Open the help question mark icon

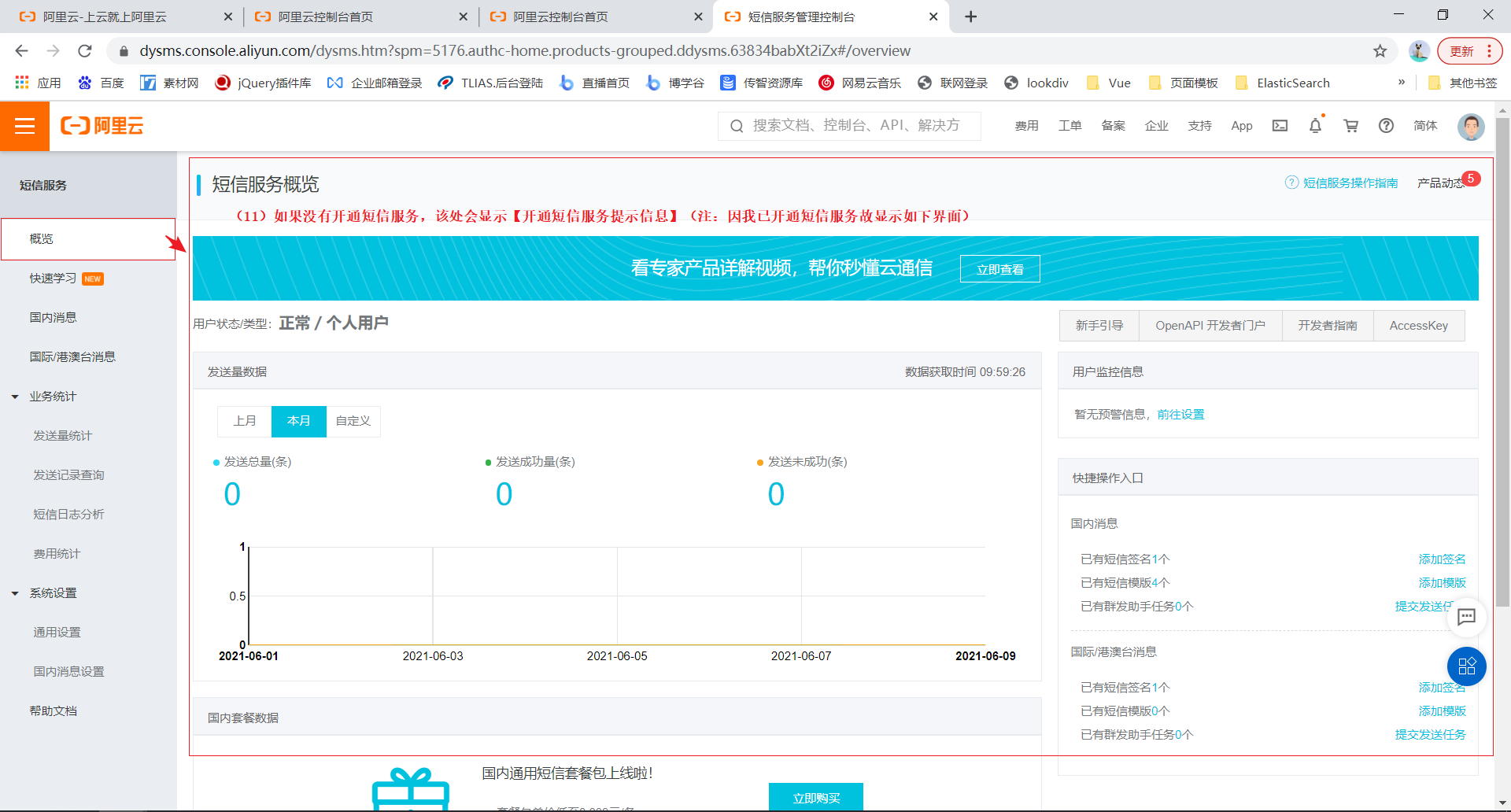[x=1386, y=126]
